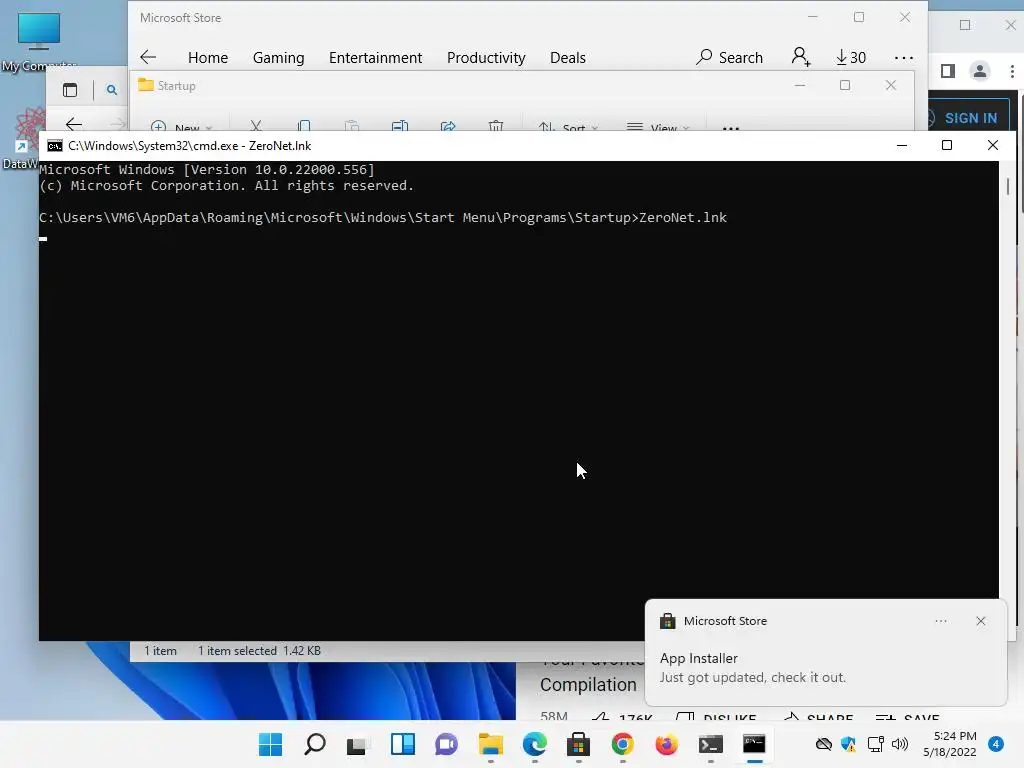Dismiss the Microsoft Store notification
Screen dimensions: 1024x768
(980, 621)
